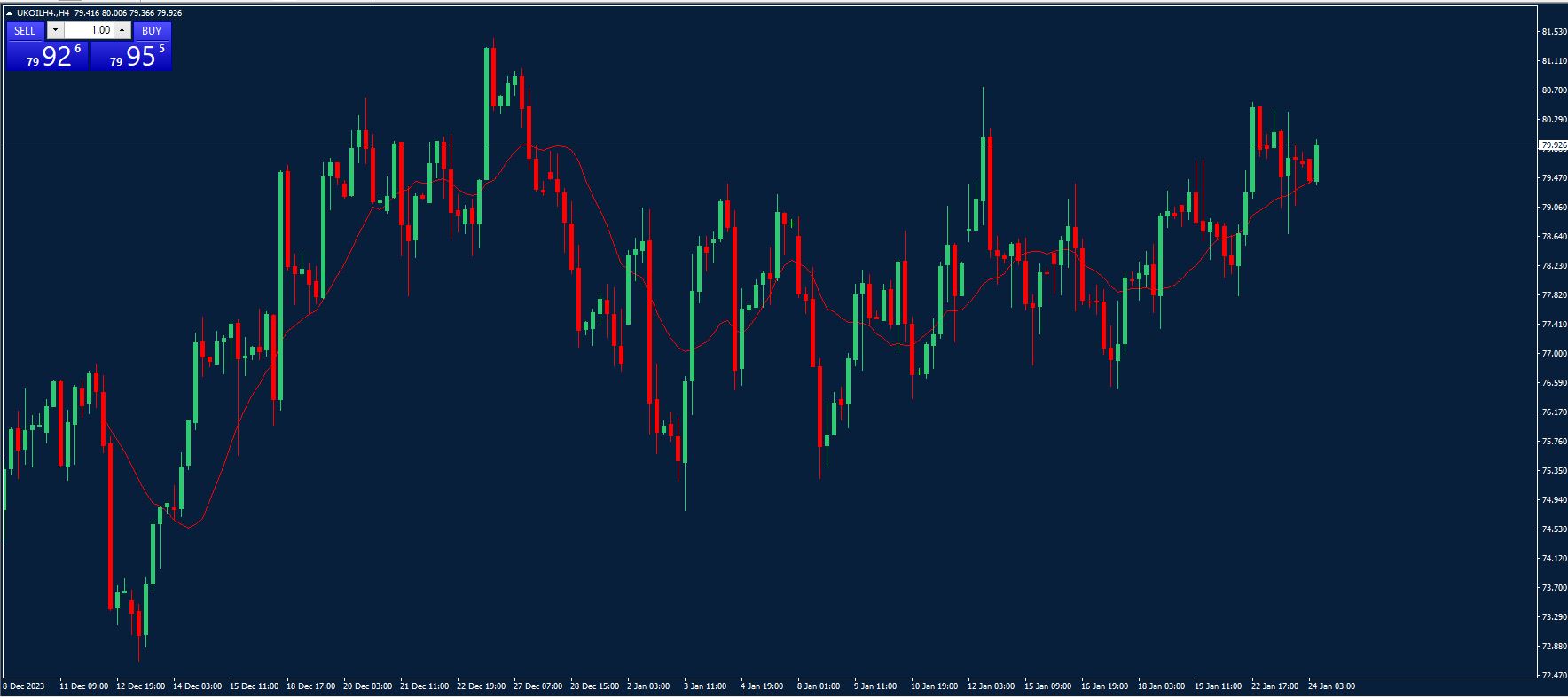Click the 8 Dec 2023 date label
Image resolution: width=1568 pixels, height=698 pixels.
[x=24, y=686]
